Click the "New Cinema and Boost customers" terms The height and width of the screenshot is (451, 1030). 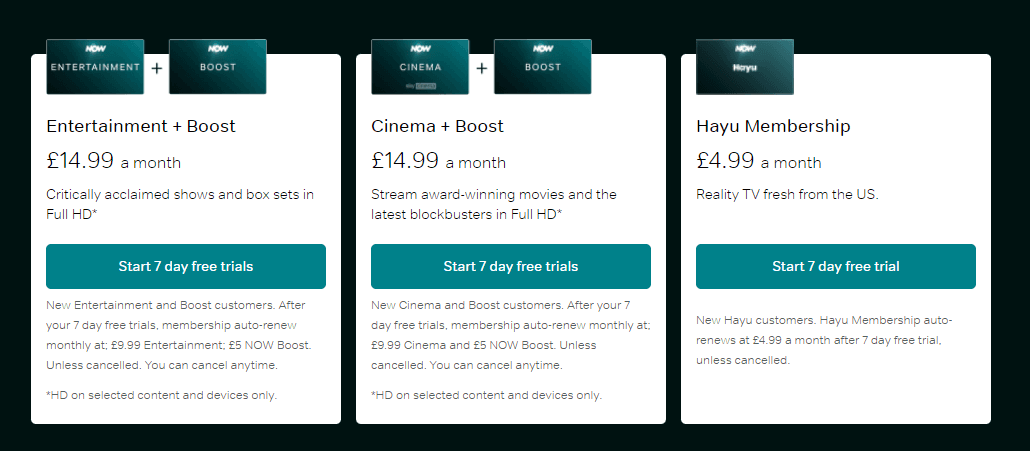pyautogui.click(x=510, y=335)
